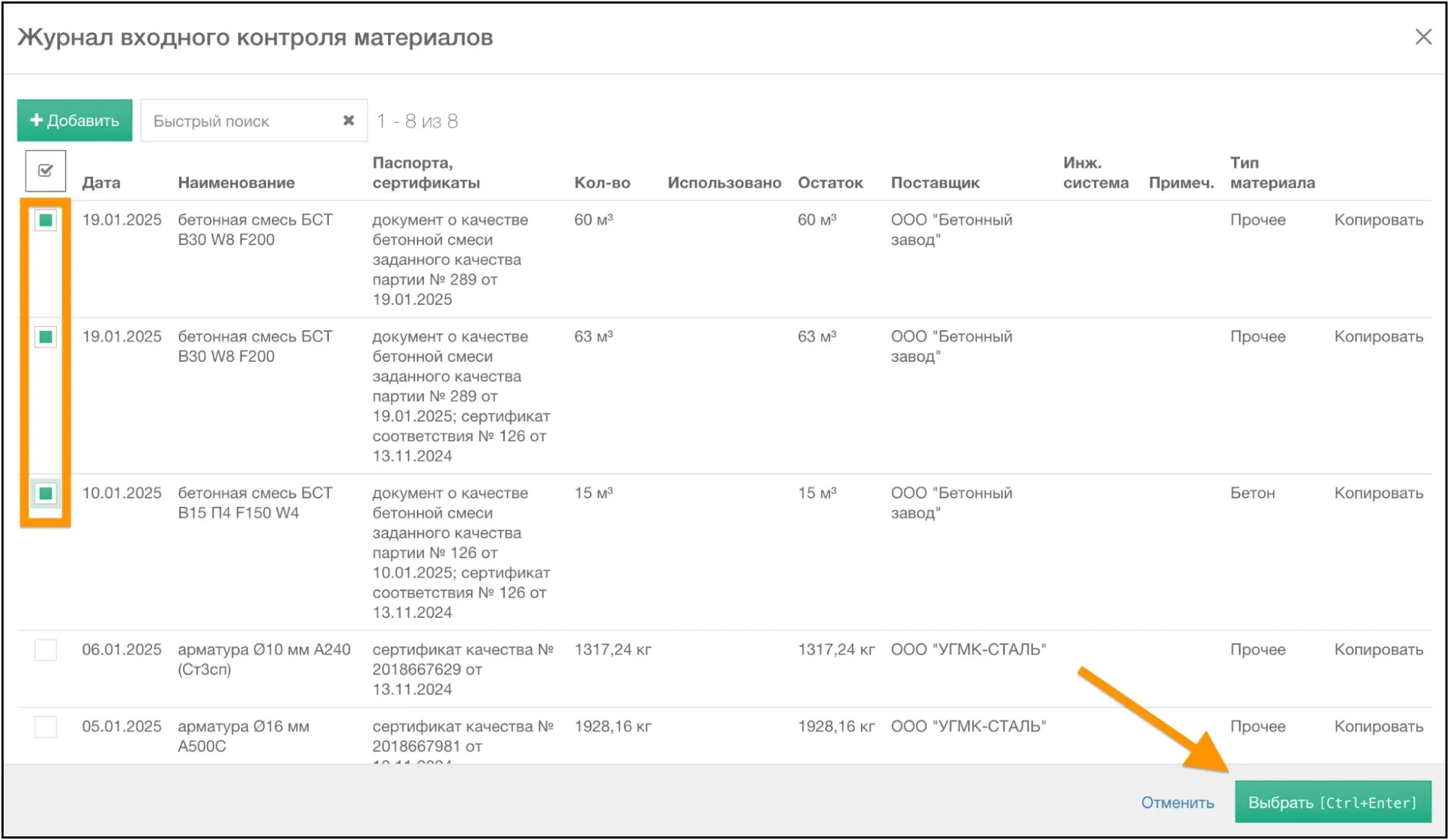Clear quick search with the X icon
Image resolution: width=1449 pixels, height=840 pixels.
click(348, 120)
